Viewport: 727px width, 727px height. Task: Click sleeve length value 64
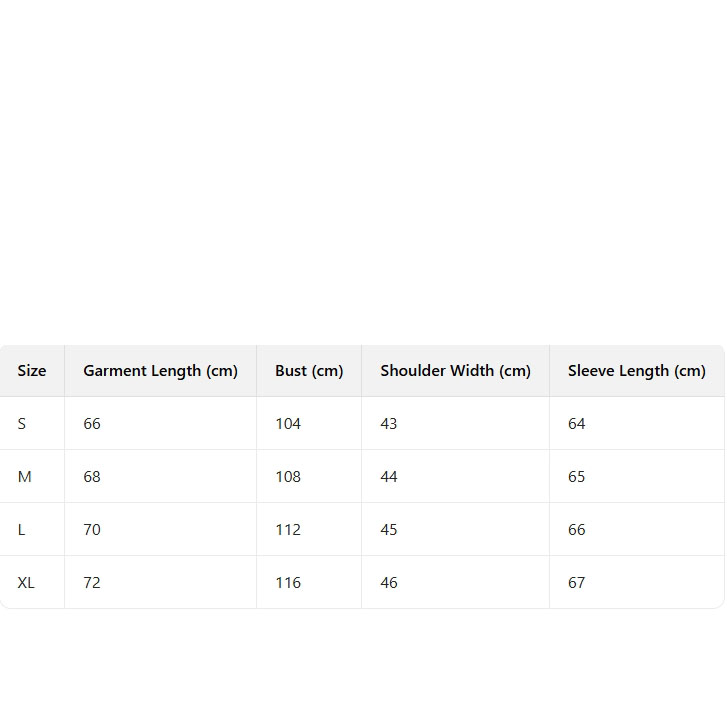click(x=577, y=424)
